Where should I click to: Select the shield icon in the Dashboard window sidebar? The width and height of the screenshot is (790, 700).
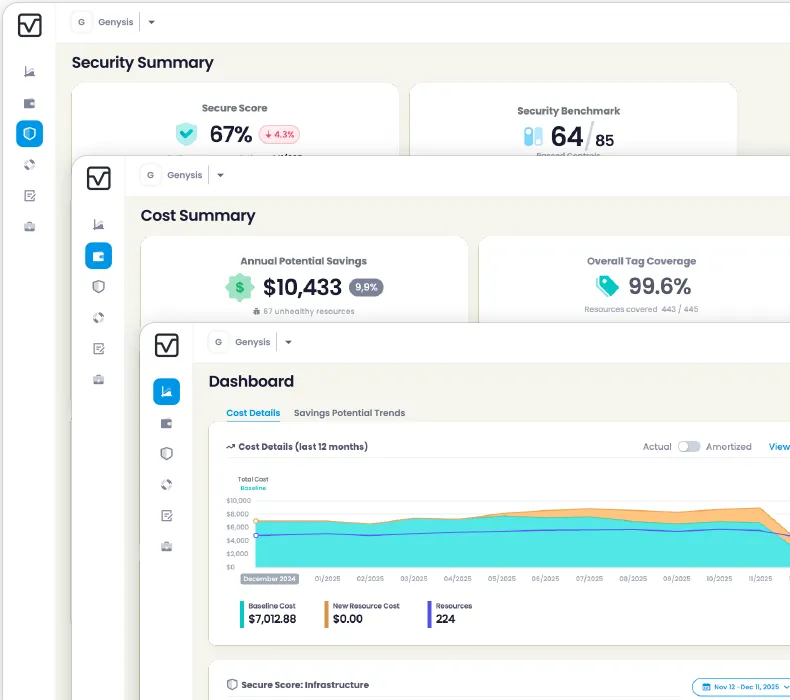click(166, 453)
